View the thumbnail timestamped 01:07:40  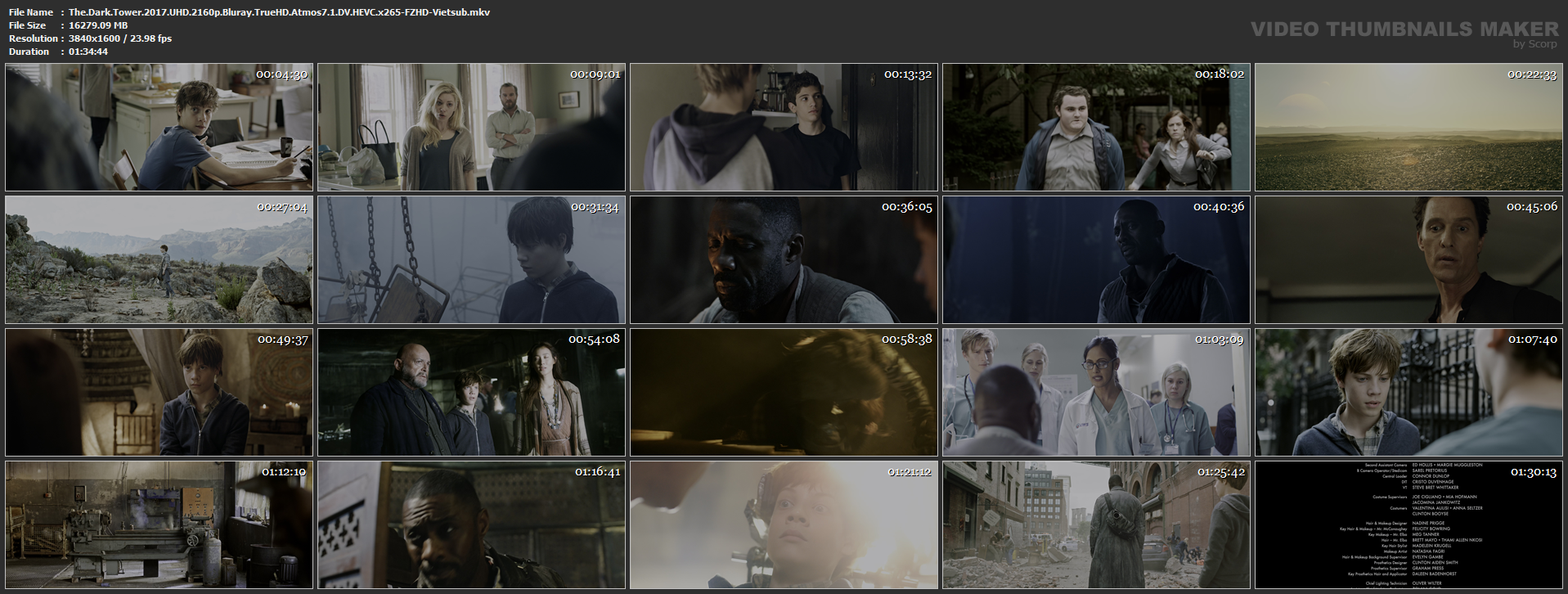(1409, 392)
